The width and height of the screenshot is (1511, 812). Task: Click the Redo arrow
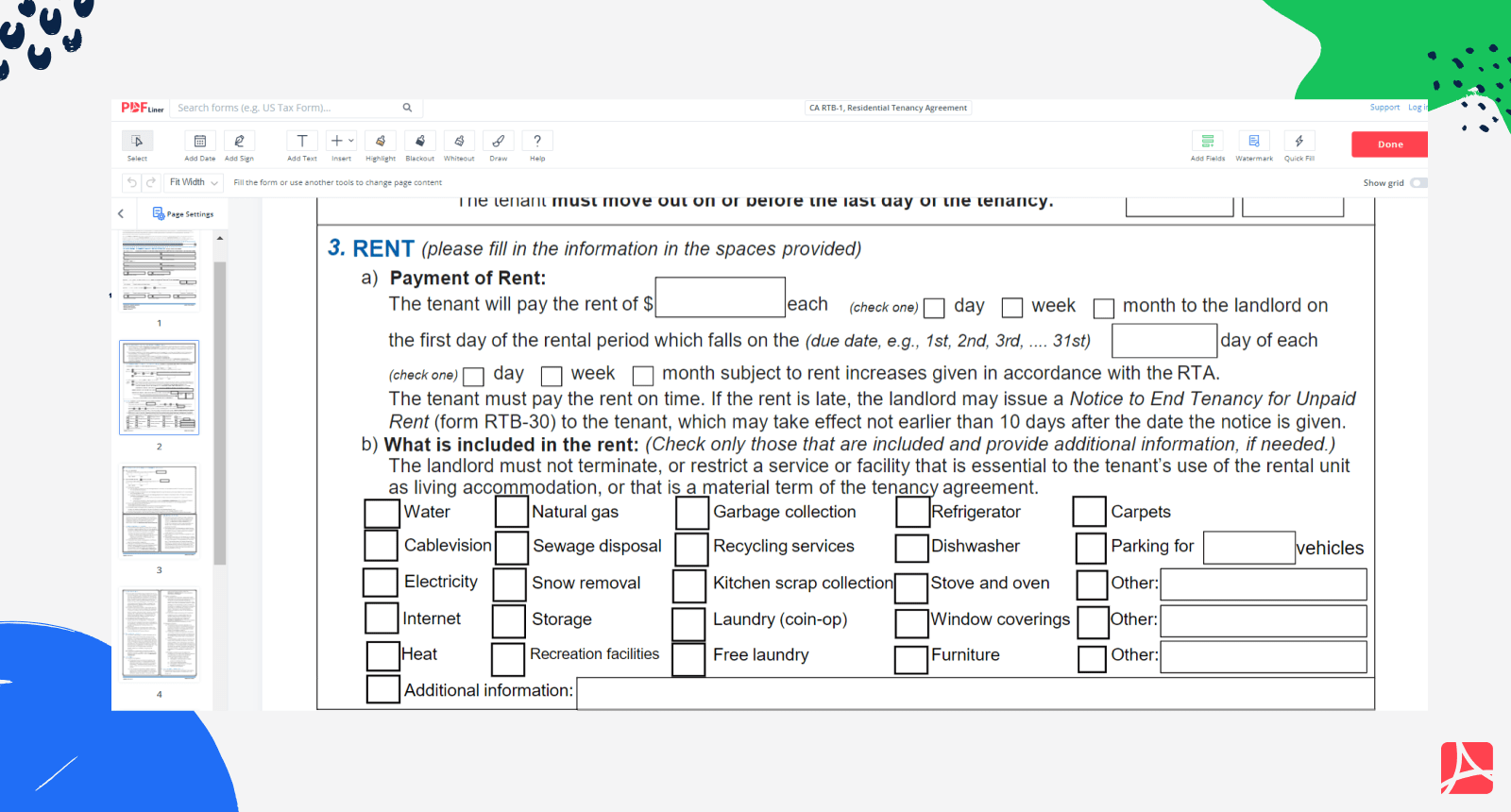150,182
